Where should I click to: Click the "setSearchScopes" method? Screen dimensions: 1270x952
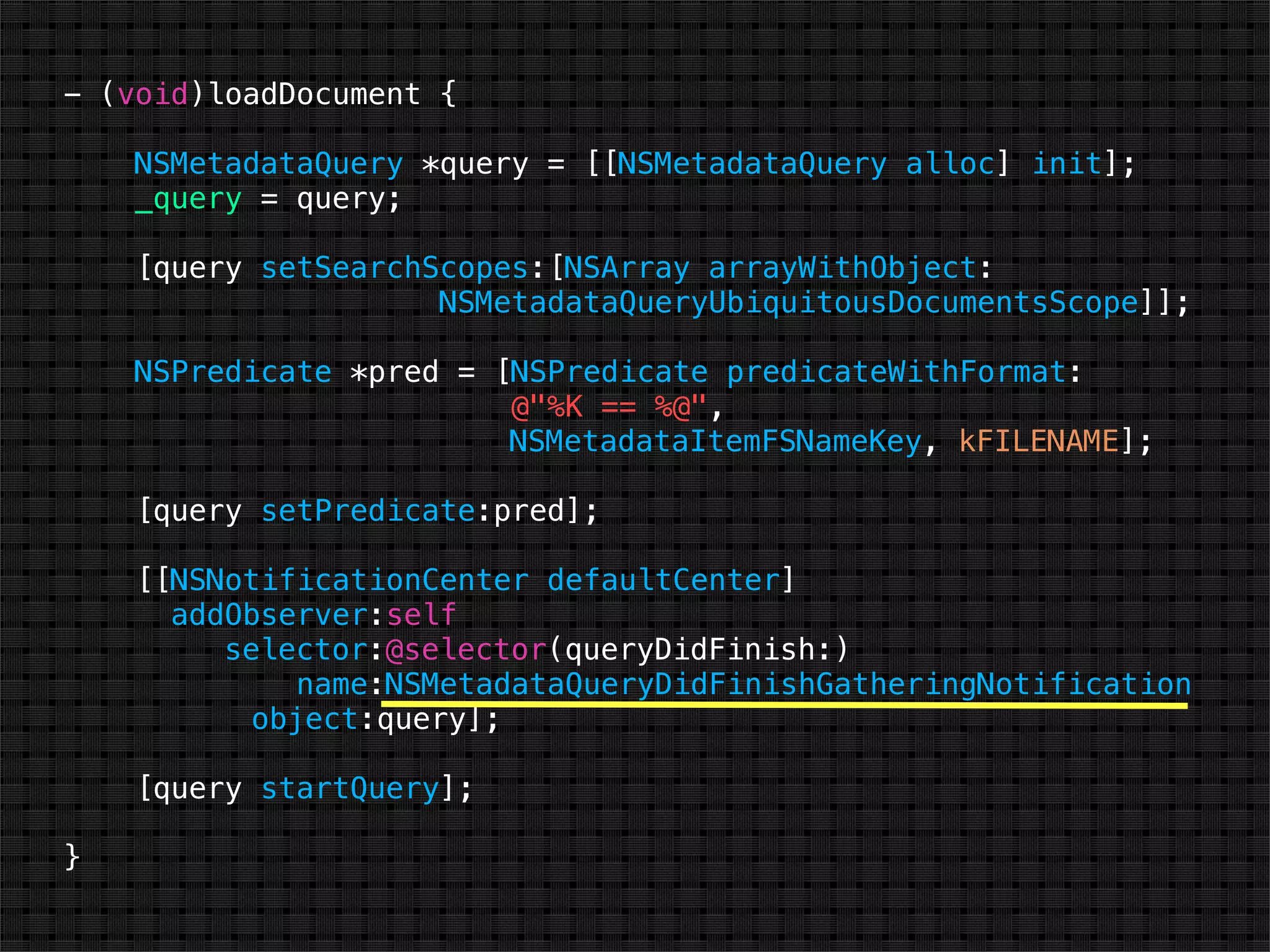point(394,268)
